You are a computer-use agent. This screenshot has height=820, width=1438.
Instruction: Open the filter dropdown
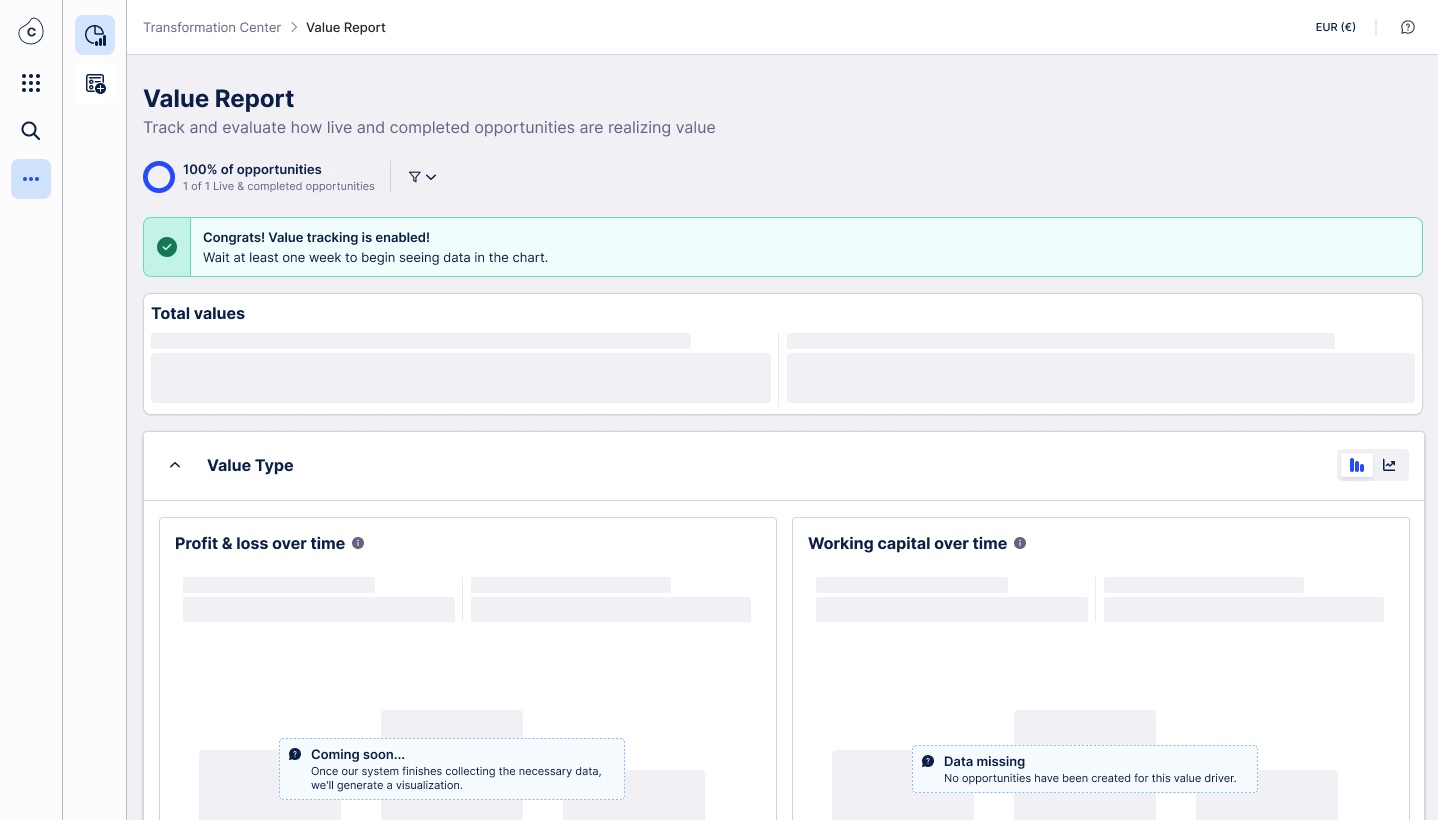[x=422, y=177]
